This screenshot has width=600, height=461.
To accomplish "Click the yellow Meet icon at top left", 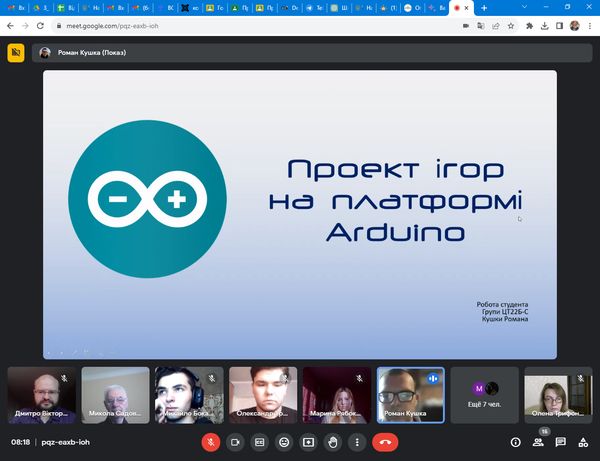I will click(16, 53).
